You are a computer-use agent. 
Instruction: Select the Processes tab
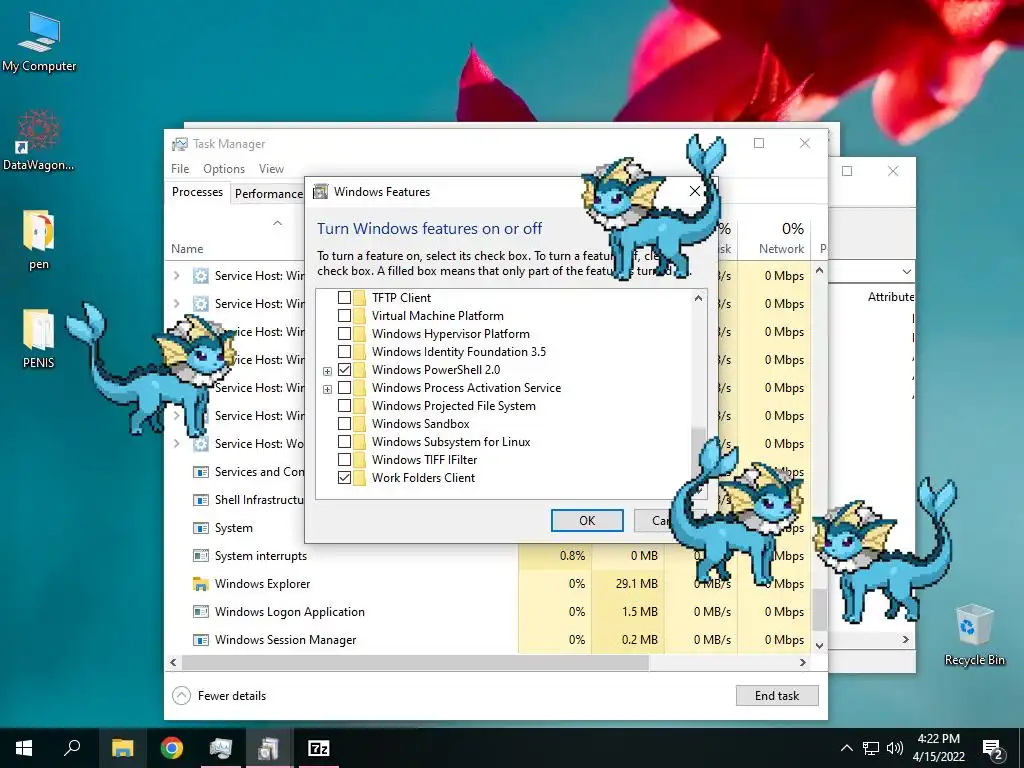coord(197,192)
